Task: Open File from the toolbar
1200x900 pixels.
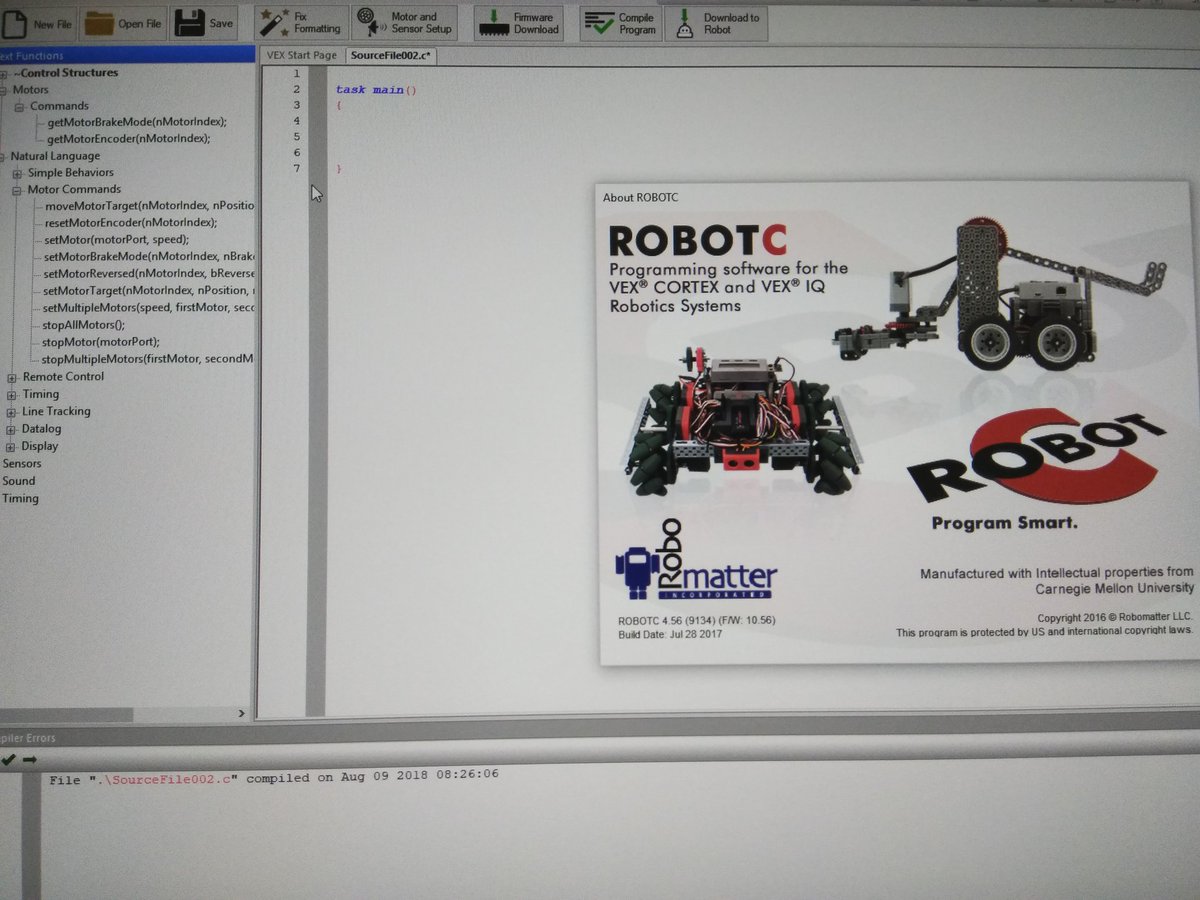Action: (123, 23)
